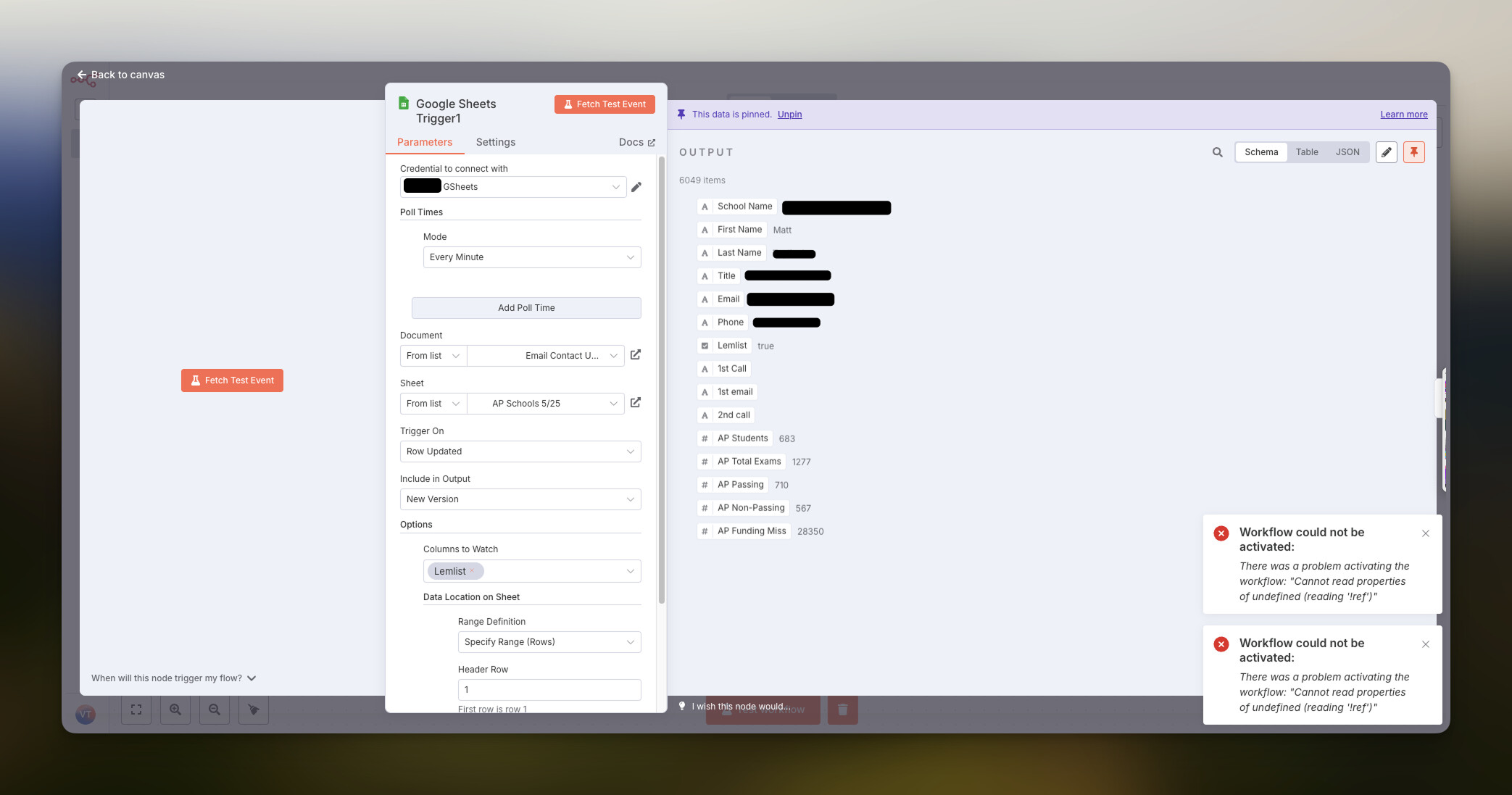Click the pencil icon to edit credential

pyautogui.click(x=636, y=187)
